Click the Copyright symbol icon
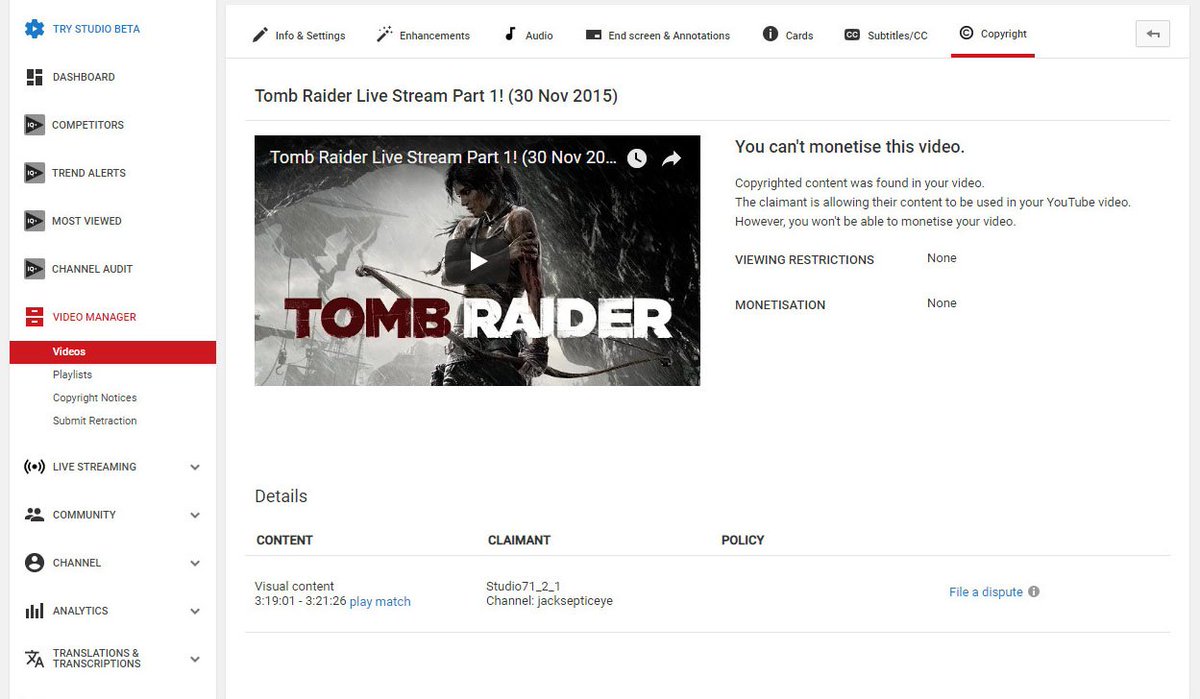Image resolution: width=1200 pixels, height=699 pixels. [966, 33]
